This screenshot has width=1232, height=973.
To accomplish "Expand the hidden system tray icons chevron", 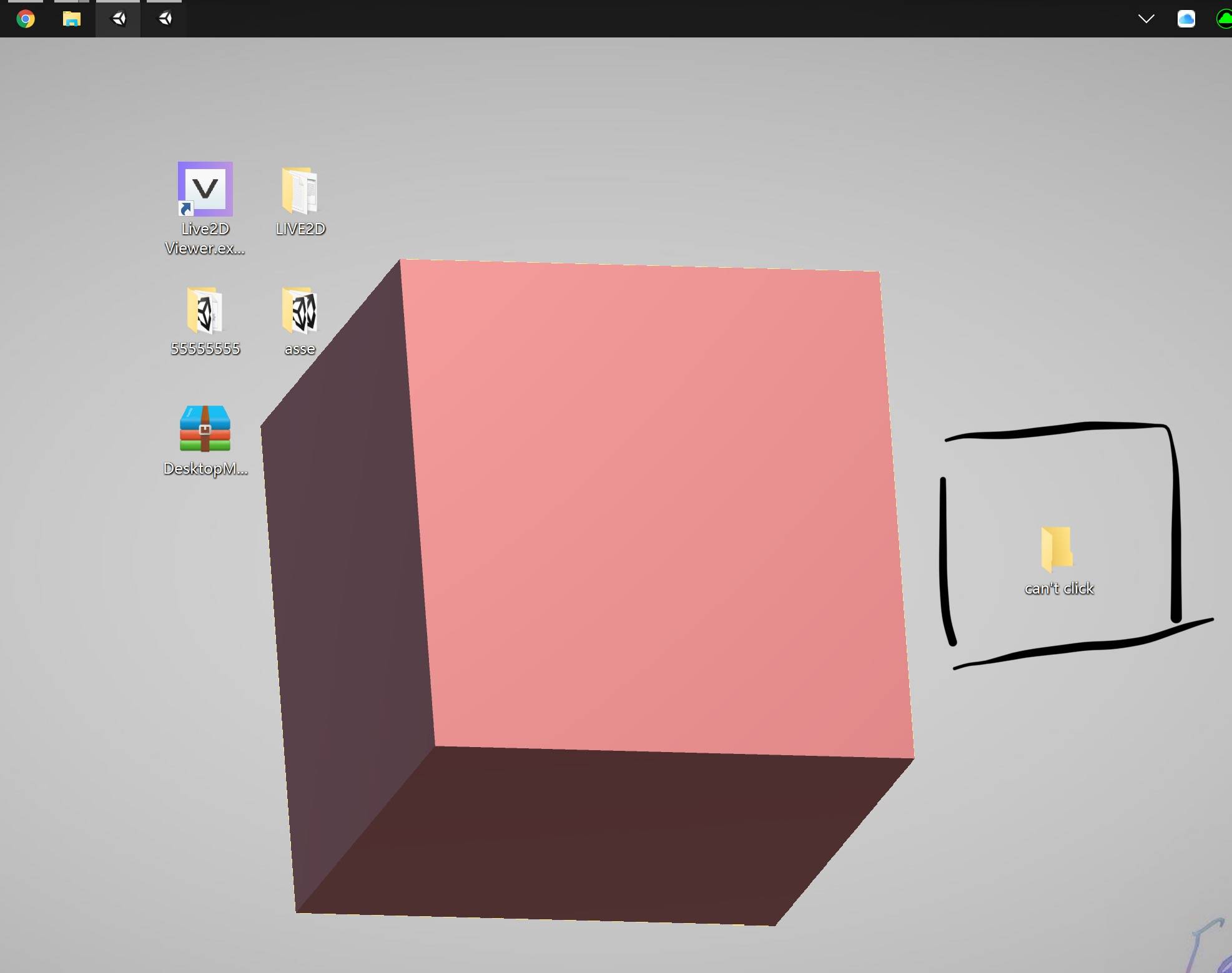I will pos(1146,19).
